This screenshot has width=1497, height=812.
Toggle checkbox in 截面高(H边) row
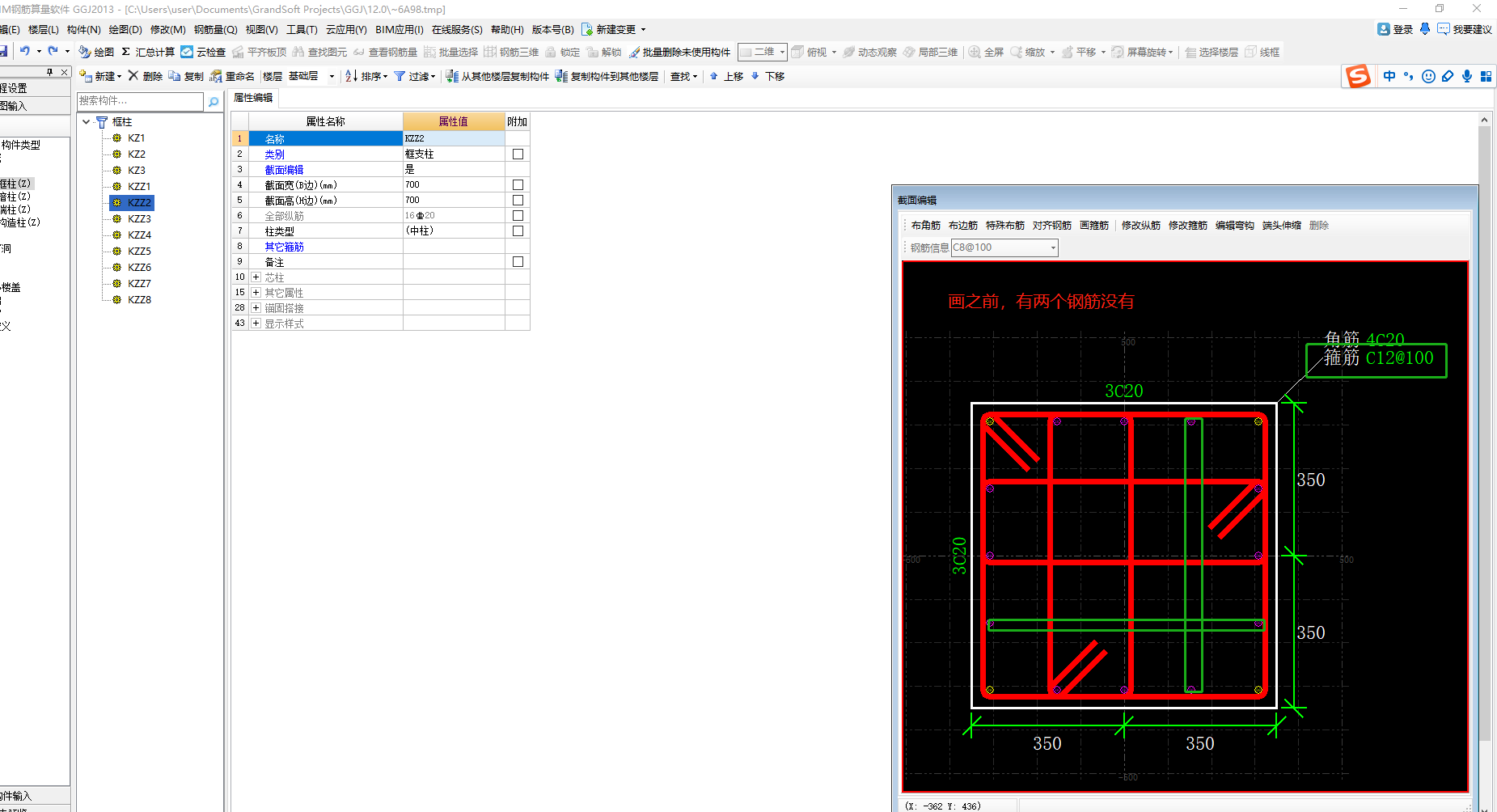518,200
